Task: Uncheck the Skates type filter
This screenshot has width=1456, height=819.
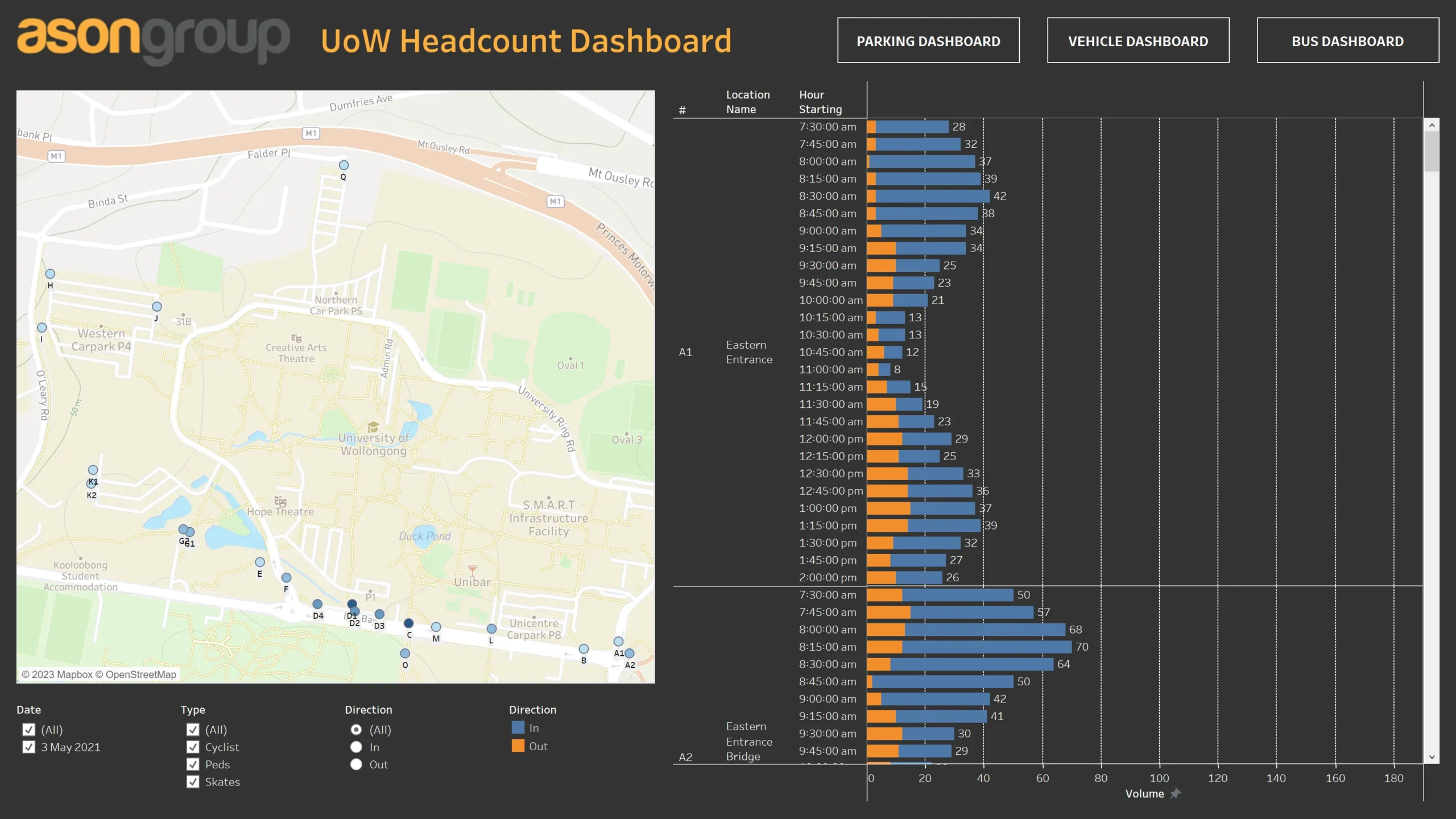Action: click(x=193, y=782)
